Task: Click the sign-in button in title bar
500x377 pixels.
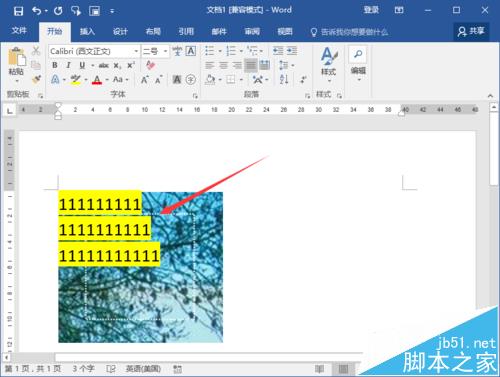Action: [371, 10]
